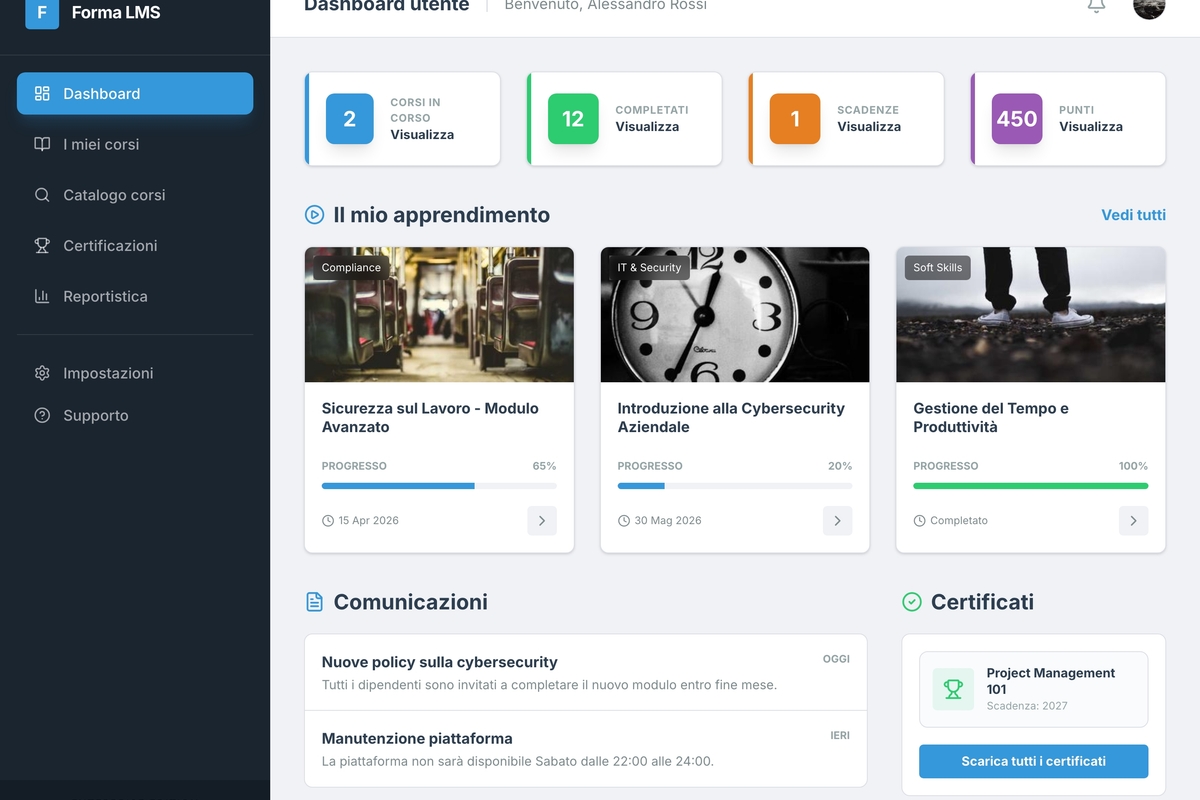Image resolution: width=1200 pixels, height=800 pixels.
Task: Click the 20% progress bar
Action: click(735, 486)
